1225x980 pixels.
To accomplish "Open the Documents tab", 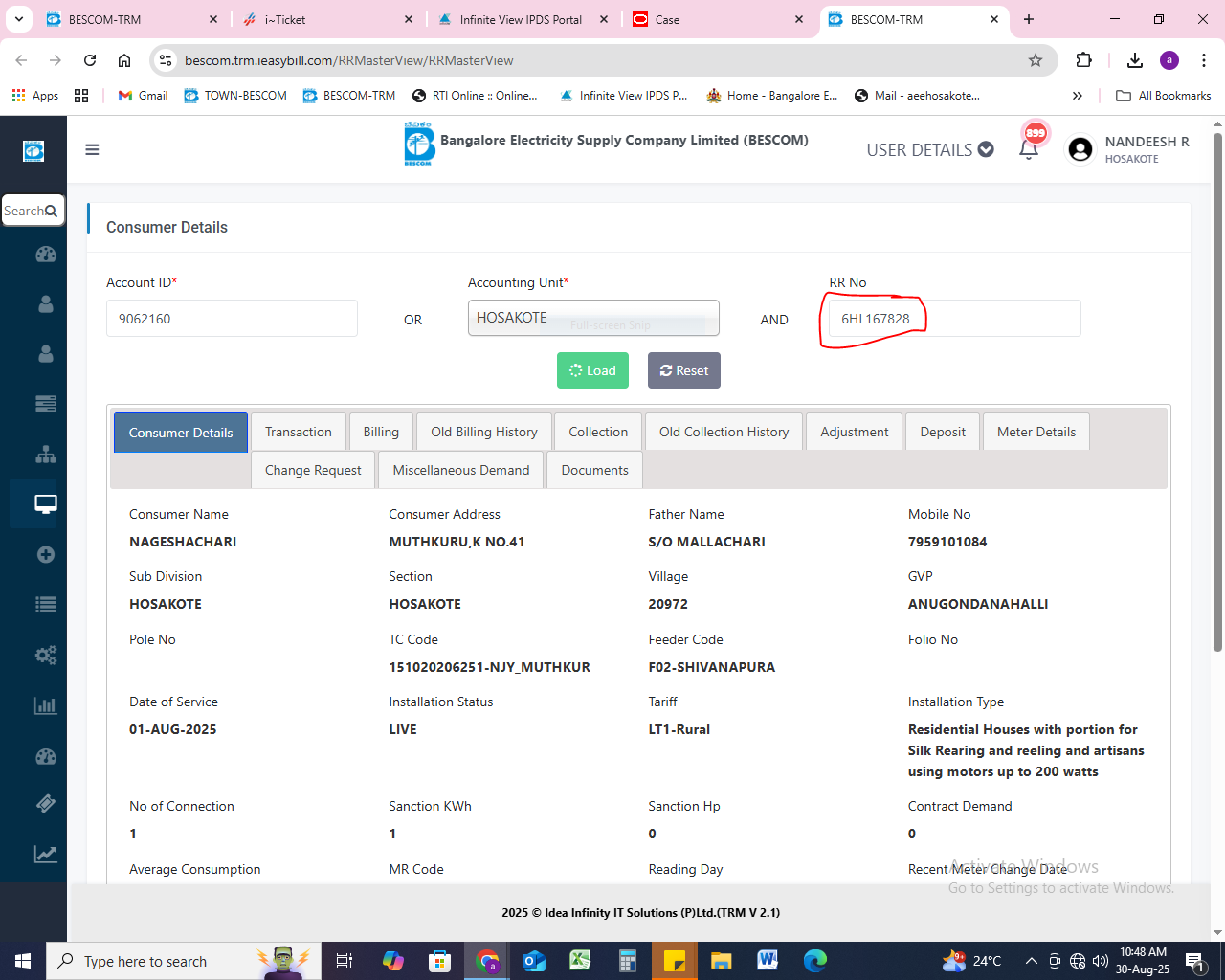I will point(595,470).
